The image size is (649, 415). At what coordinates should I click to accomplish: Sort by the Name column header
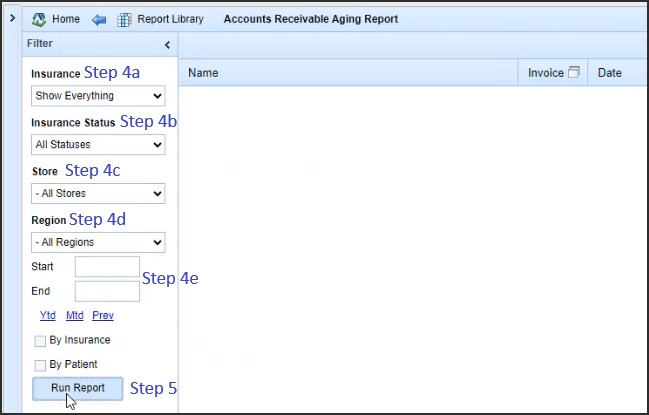coord(348,73)
